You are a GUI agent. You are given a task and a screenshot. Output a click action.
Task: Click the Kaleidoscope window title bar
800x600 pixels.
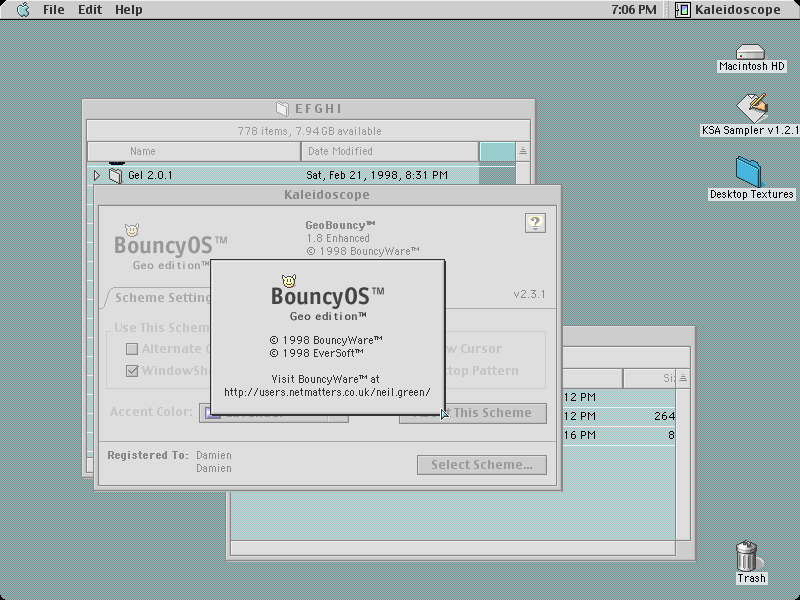[x=328, y=195]
